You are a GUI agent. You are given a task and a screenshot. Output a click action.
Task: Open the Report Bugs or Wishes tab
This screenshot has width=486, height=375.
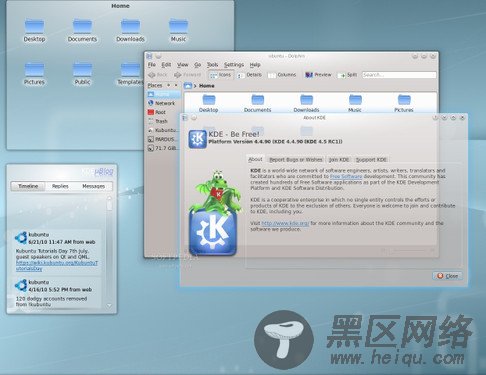point(296,160)
